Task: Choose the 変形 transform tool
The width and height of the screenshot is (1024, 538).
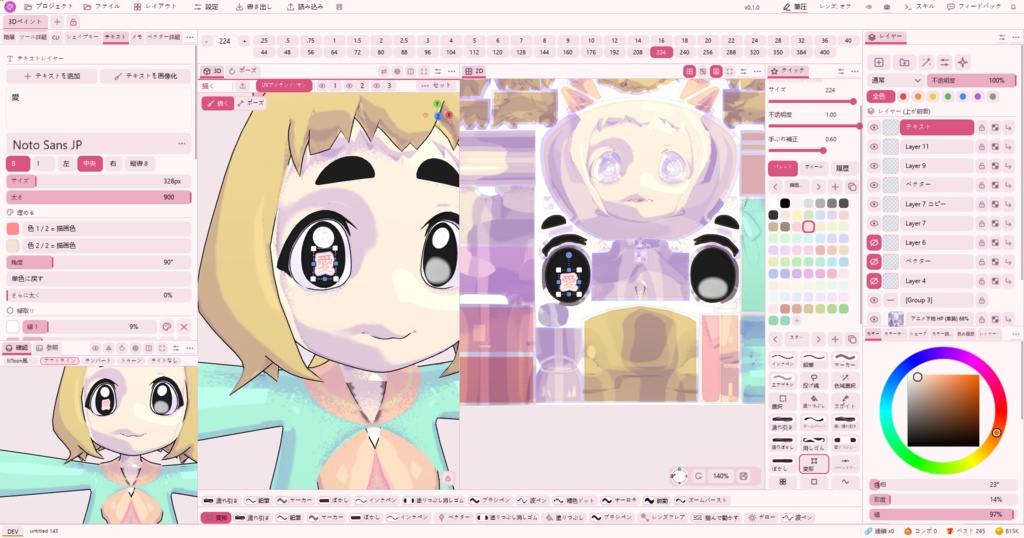Action: 814,464
